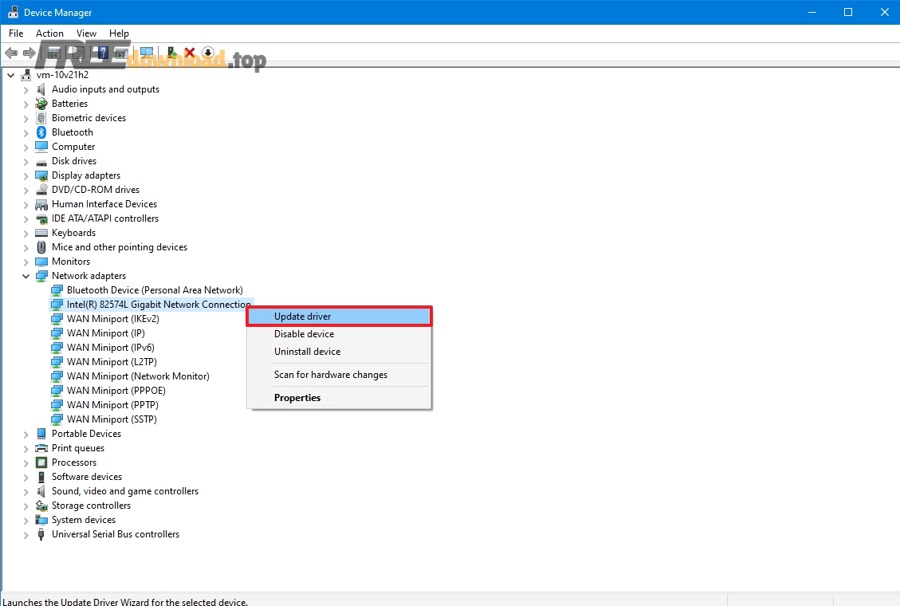Expand the Audio inputs and outputs branch
Screen dimensions: 900x606
(x=26, y=90)
